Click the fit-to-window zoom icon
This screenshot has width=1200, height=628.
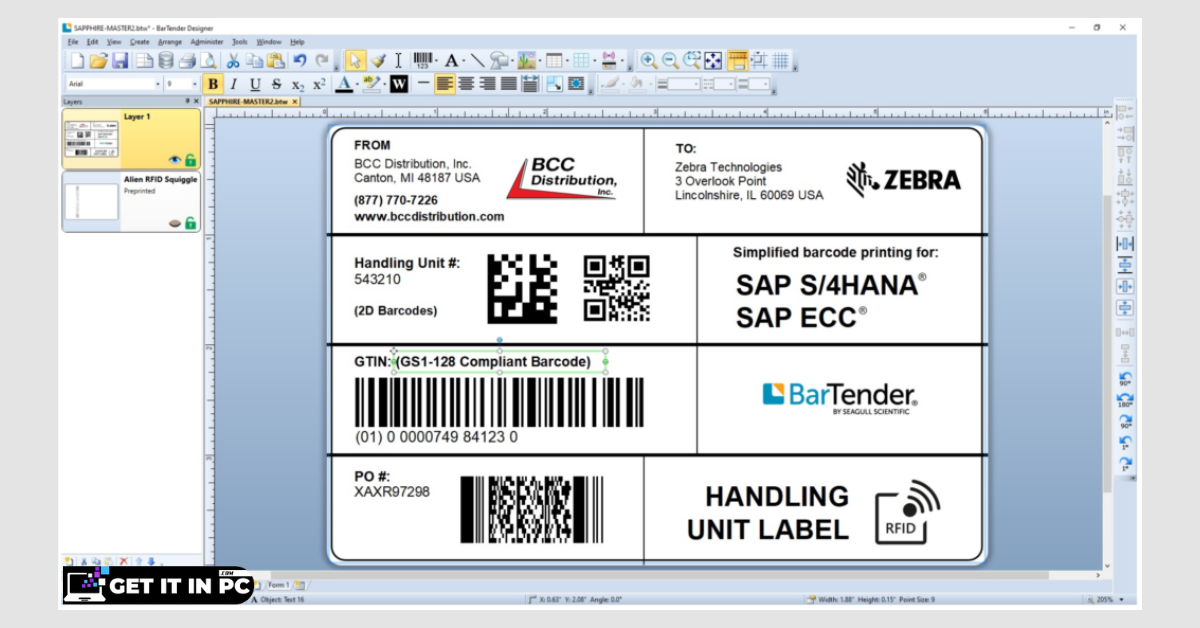click(x=713, y=61)
